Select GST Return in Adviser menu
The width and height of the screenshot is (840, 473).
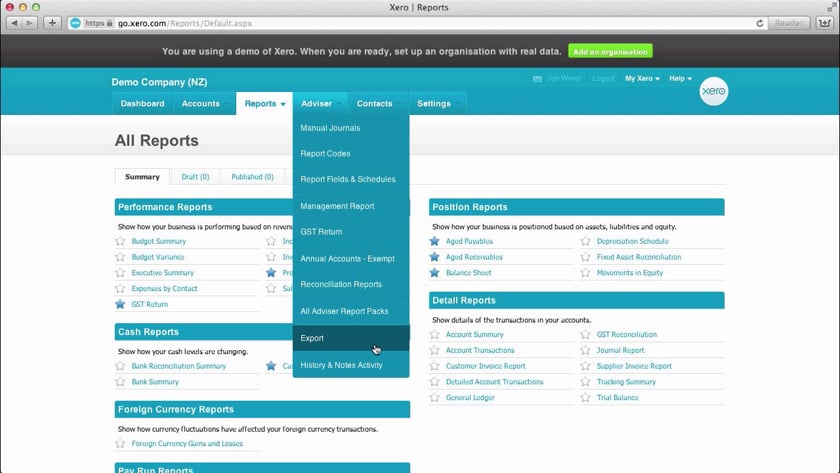coord(351,232)
